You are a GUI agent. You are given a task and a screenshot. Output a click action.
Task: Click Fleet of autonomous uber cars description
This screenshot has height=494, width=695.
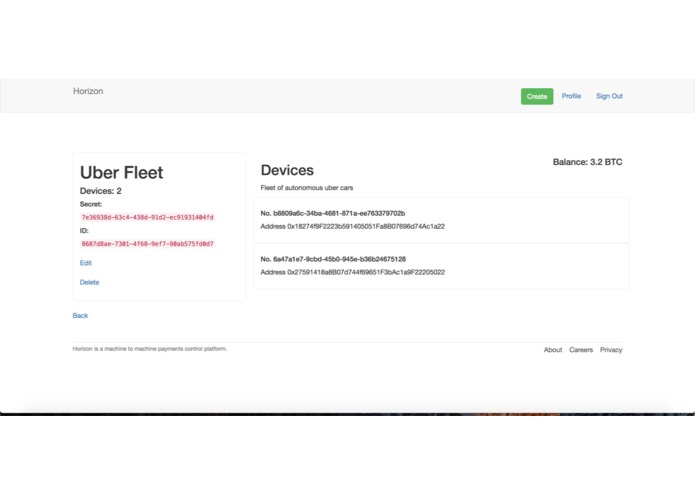pos(307,188)
